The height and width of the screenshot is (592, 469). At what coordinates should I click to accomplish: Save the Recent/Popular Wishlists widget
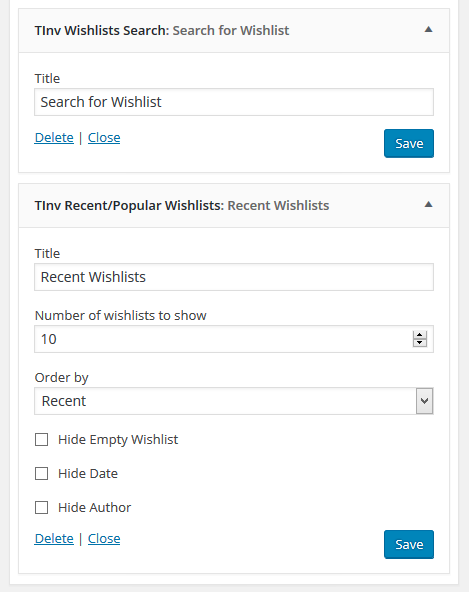pyautogui.click(x=409, y=544)
